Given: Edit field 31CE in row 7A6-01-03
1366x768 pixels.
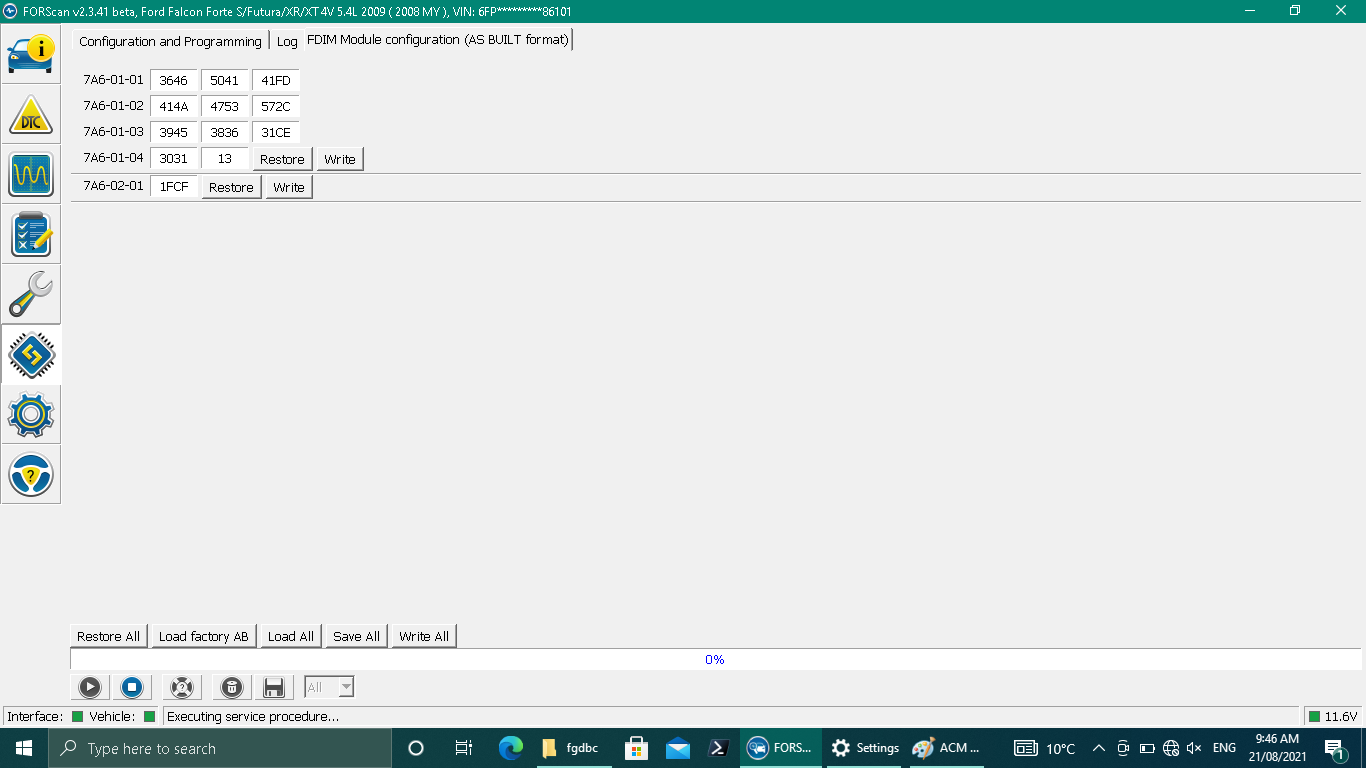Looking at the screenshot, I should (x=276, y=132).
